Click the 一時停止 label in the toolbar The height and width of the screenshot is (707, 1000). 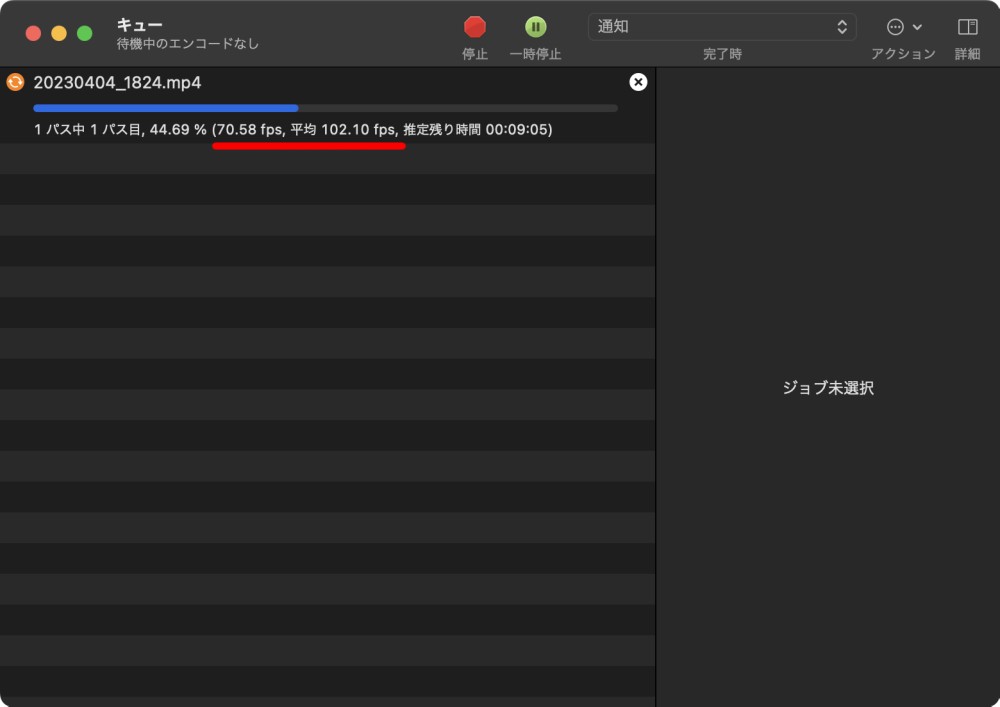click(x=536, y=54)
